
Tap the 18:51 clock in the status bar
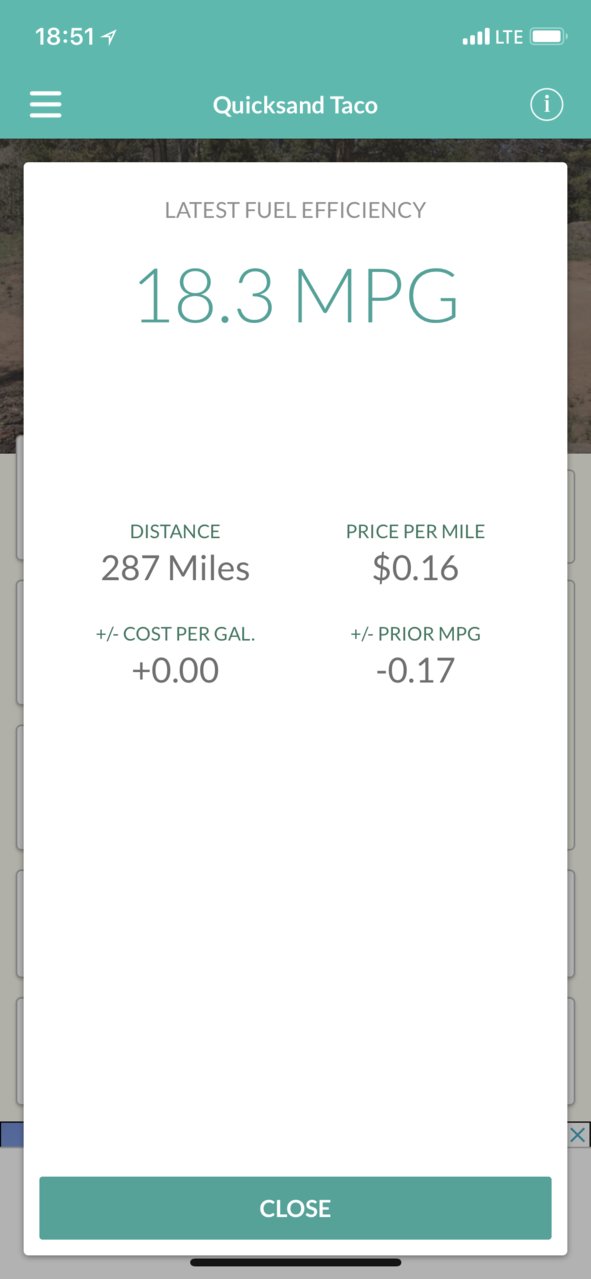64,37
